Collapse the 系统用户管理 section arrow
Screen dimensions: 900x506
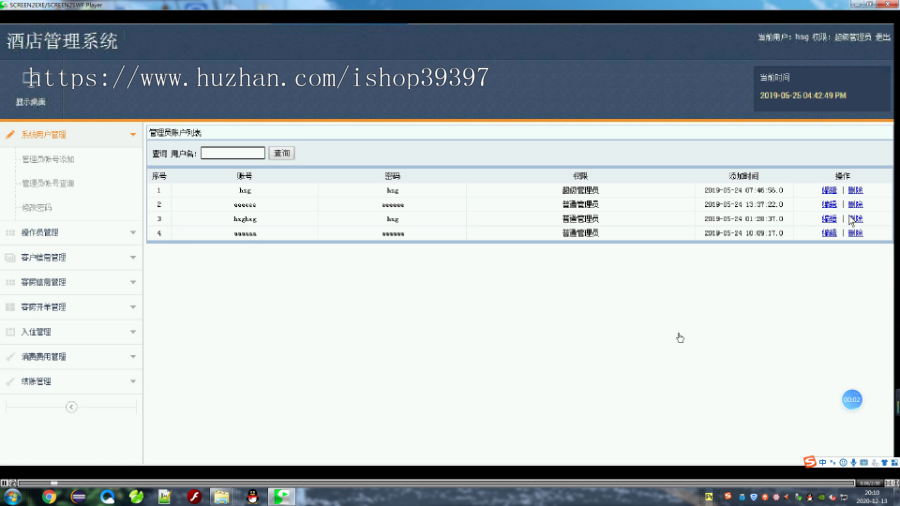click(x=133, y=134)
